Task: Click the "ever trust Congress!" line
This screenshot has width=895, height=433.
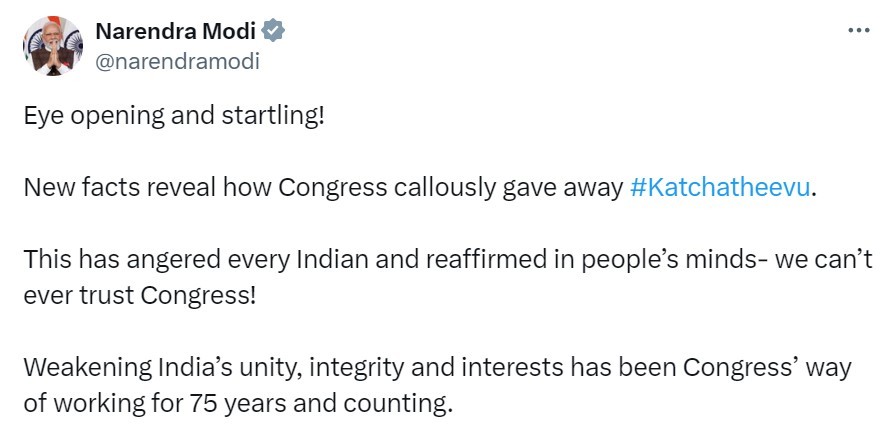Action: (x=140, y=297)
